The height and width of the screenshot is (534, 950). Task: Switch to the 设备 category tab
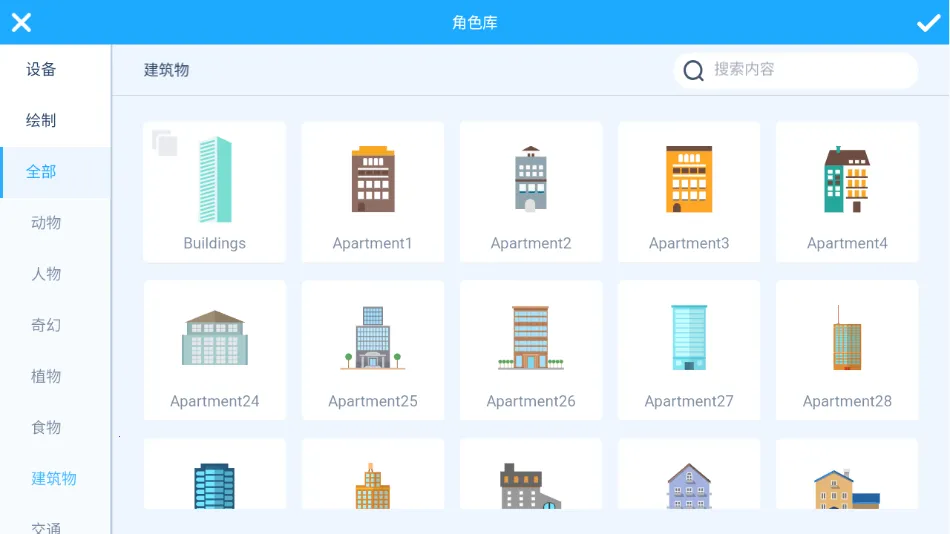click(42, 70)
